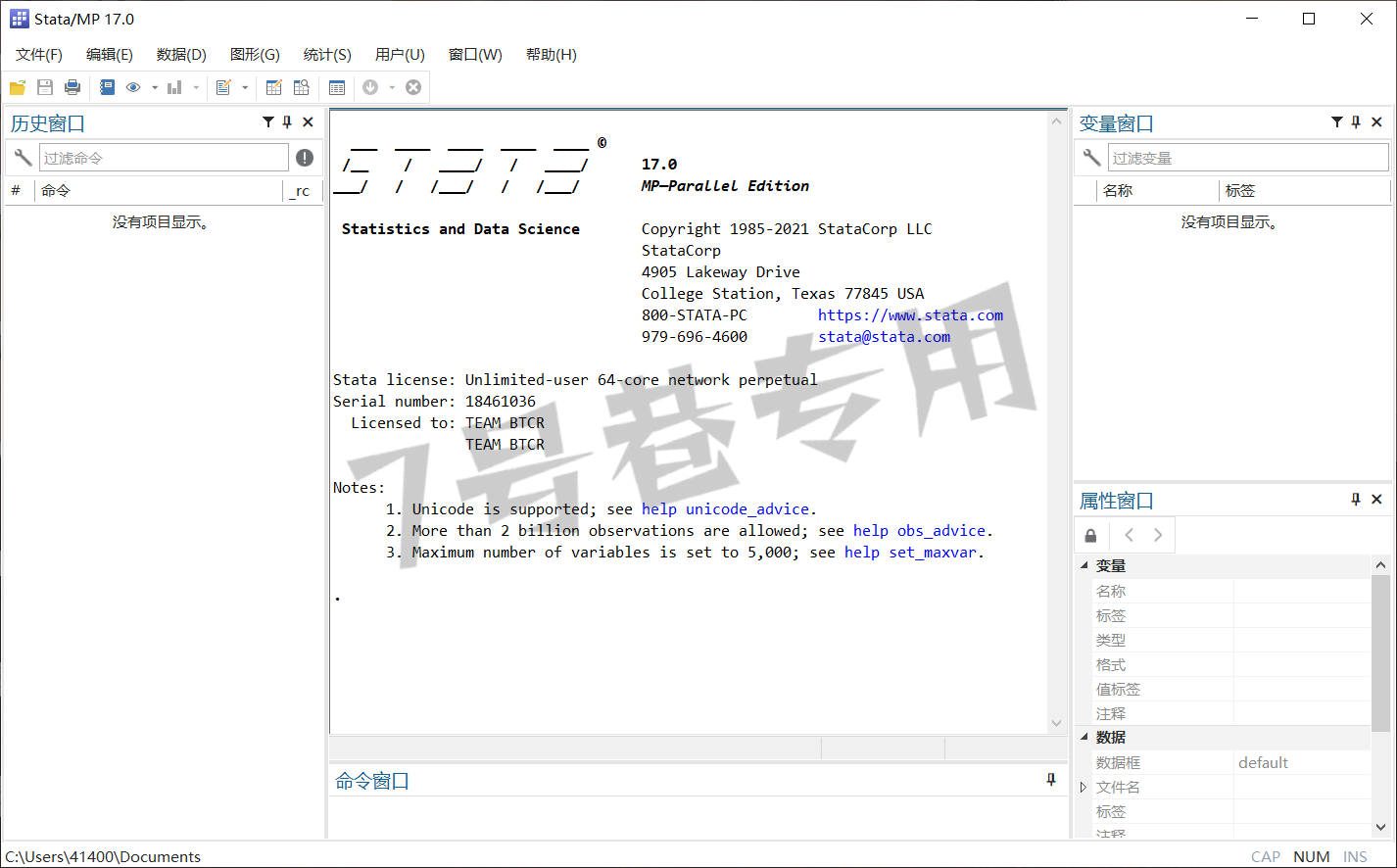Image resolution: width=1397 pixels, height=868 pixels.
Task: Pin the Command window
Action: (x=1051, y=779)
